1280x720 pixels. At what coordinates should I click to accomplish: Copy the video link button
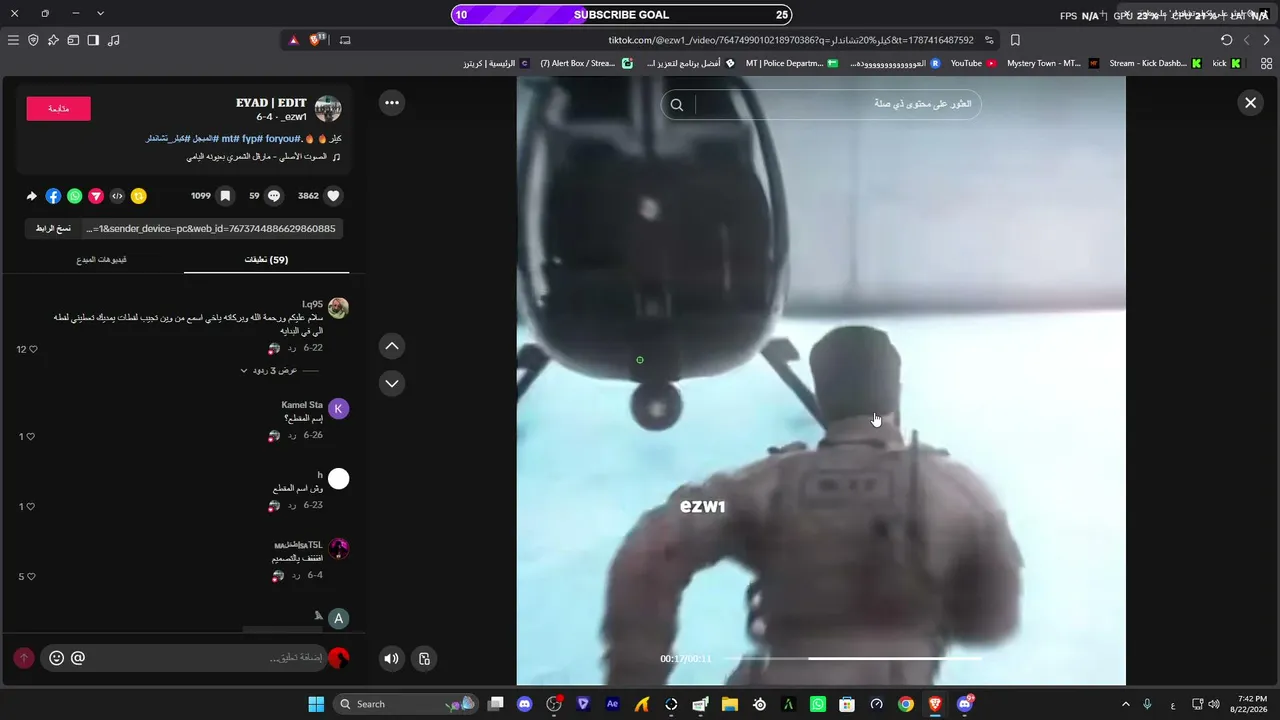click(x=53, y=229)
